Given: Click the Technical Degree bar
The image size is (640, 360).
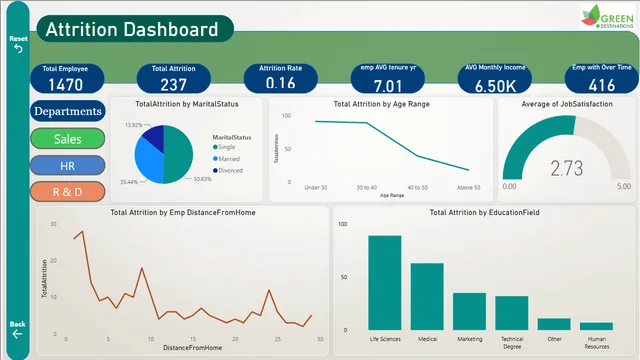Looking at the screenshot, I should [x=511, y=313].
